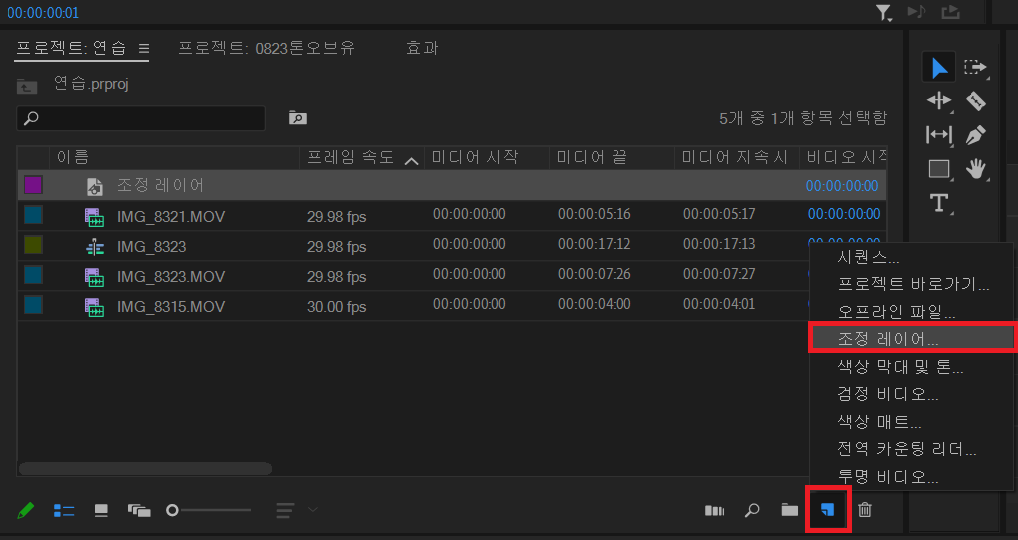Click media duration 00:00:17:13
This screenshot has width=1018, height=540.
pos(719,244)
